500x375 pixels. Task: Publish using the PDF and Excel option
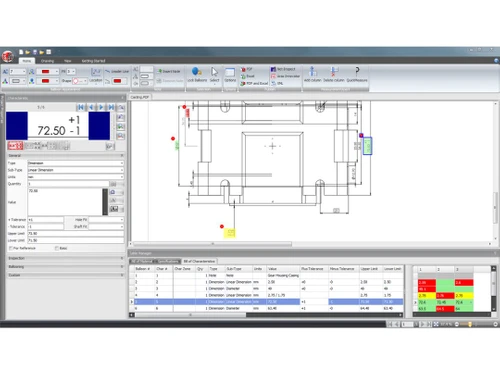tap(254, 83)
